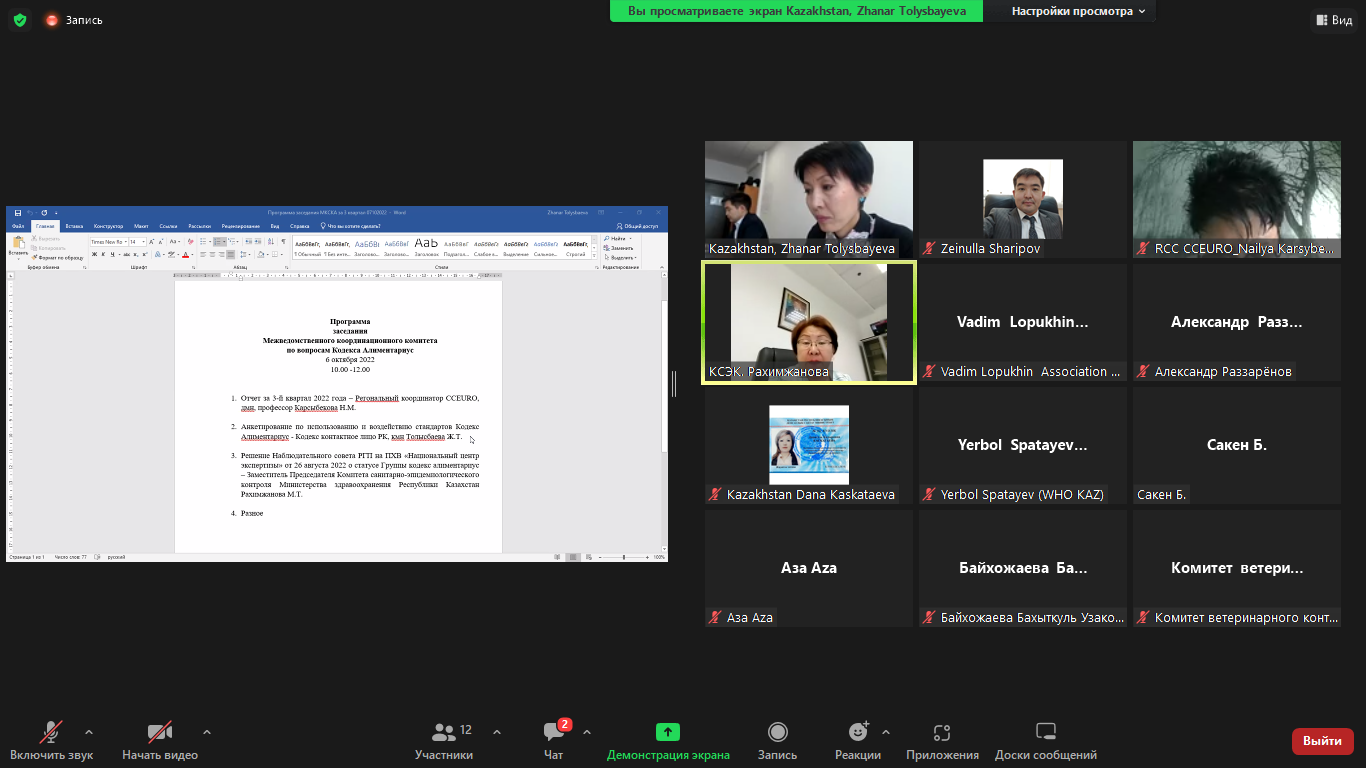Open the Apps (Приложения) panel
This screenshot has width=1366, height=768.
pyautogui.click(x=941, y=741)
